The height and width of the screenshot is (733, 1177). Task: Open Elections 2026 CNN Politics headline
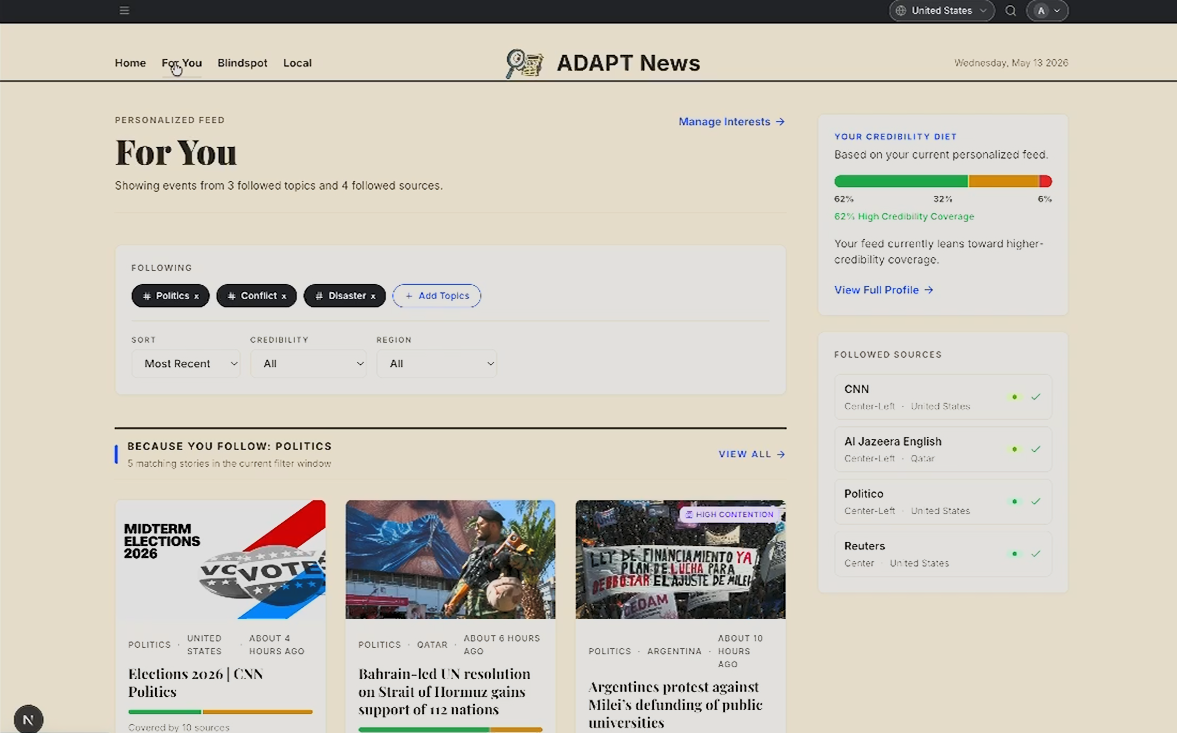pos(196,683)
